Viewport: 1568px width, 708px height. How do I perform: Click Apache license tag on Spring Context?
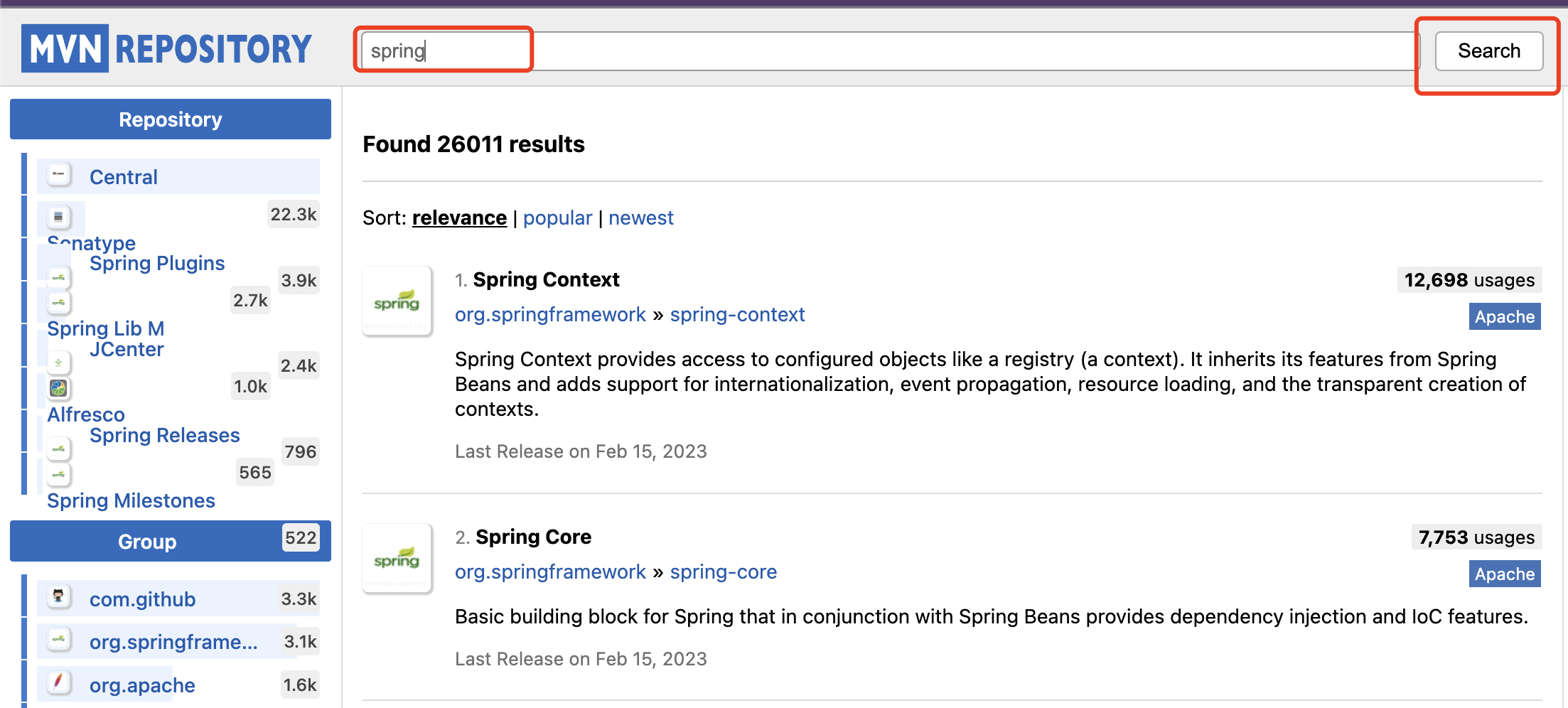coord(1505,316)
